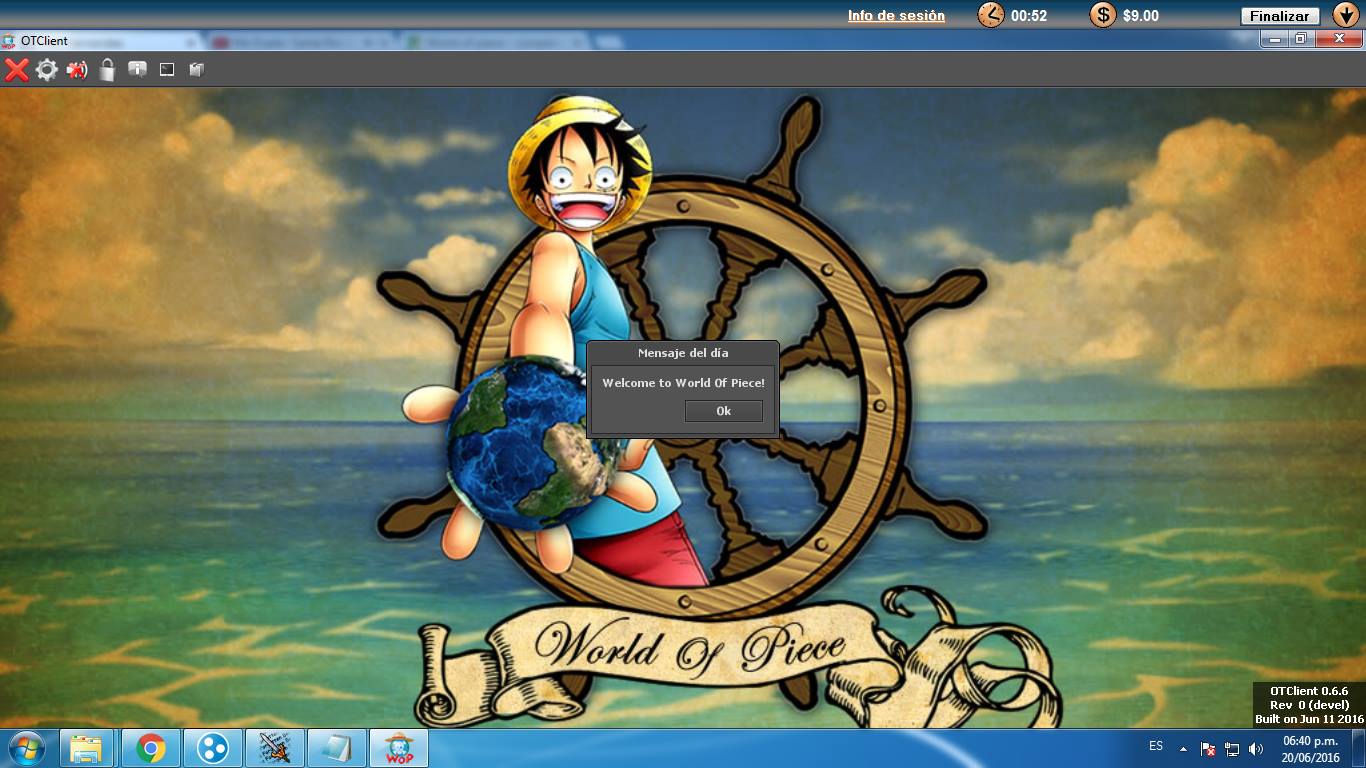
Task: Open Google Chrome from the taskbar
Action: pyautogui.click(x=151, y=748)
